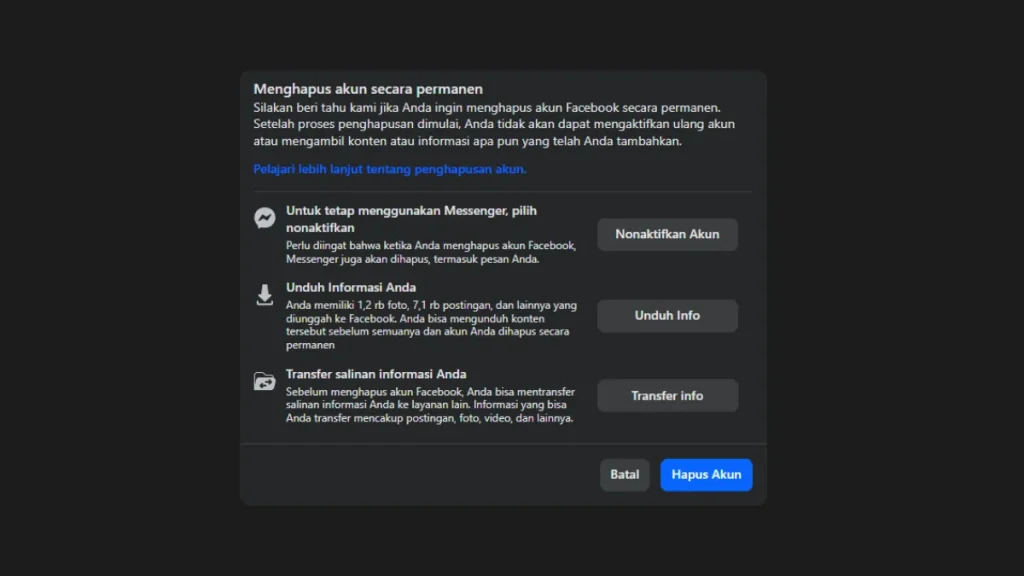Screen dimensions: 1024x576
Task: Click the Transfer salinan informasi Anda heading
Action: coord(376,374)
